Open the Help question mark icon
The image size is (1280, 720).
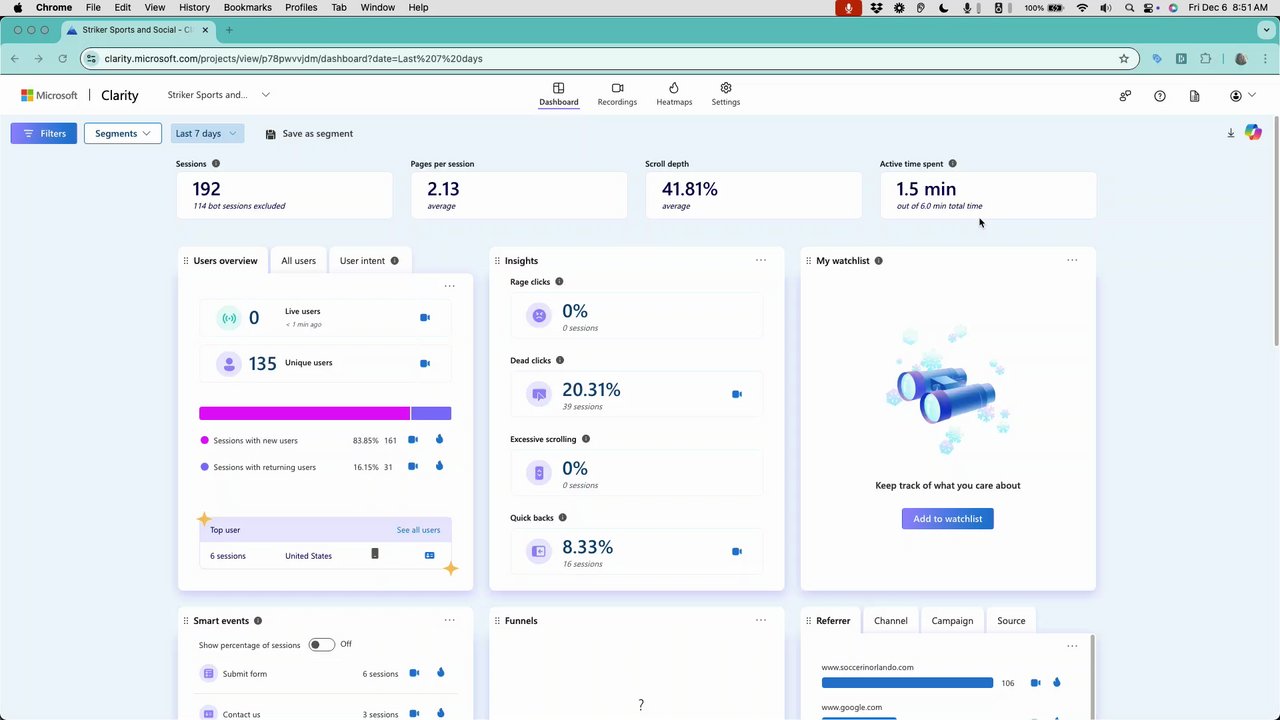1160,96
